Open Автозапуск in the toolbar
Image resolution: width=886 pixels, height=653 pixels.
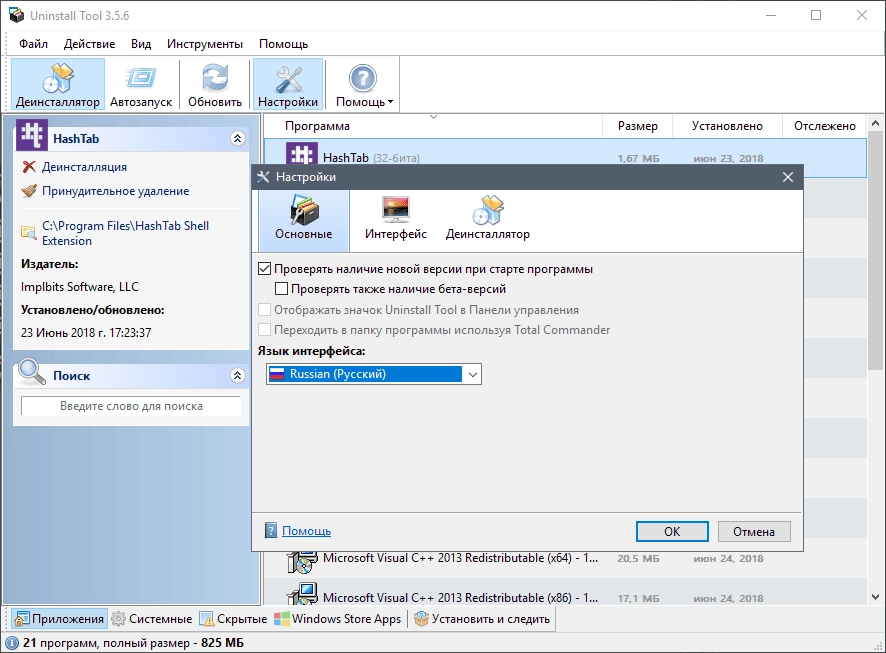coord(141,84)
